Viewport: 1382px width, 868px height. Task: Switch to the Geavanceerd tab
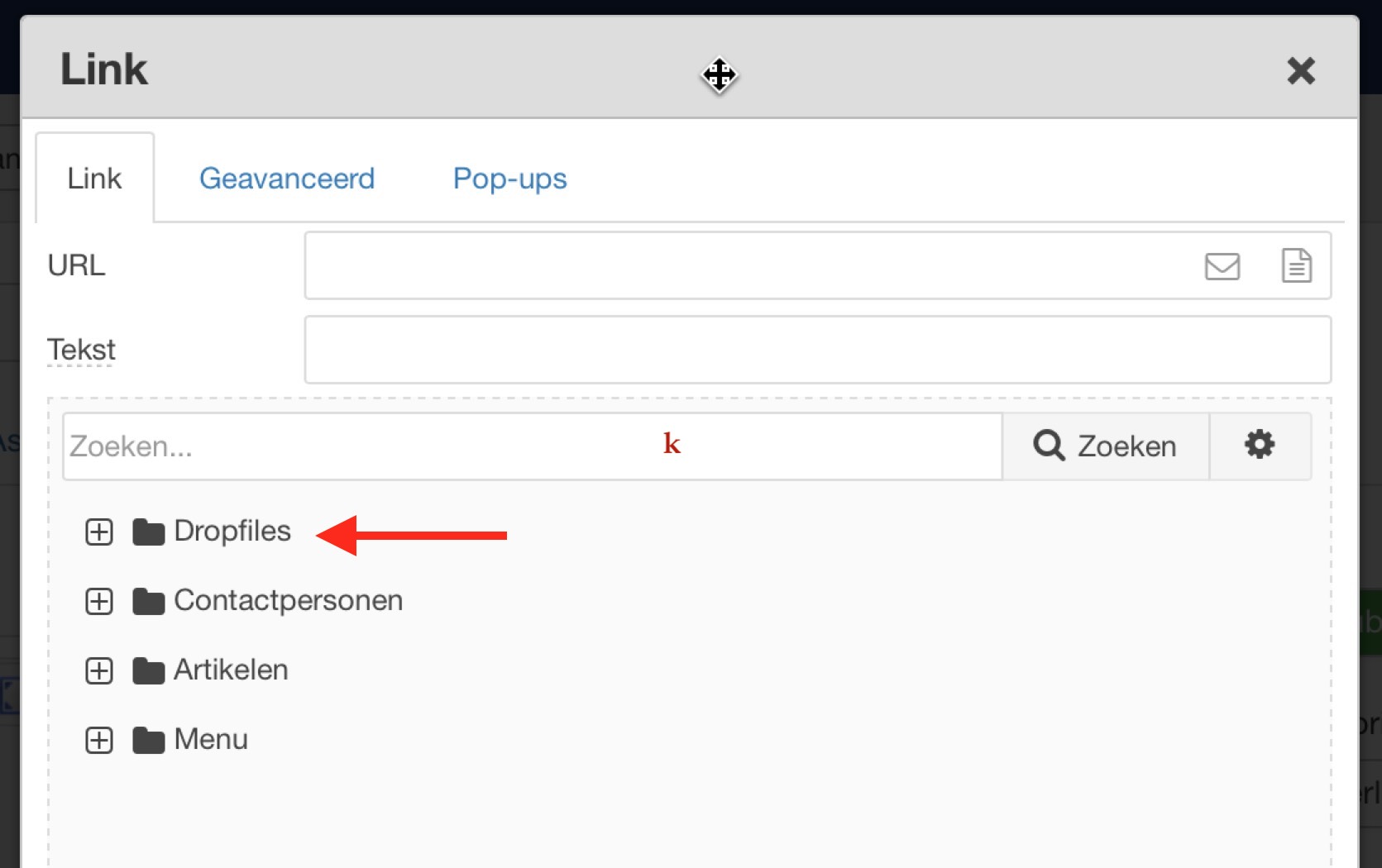pyautogui.click(x=287, y=179)
